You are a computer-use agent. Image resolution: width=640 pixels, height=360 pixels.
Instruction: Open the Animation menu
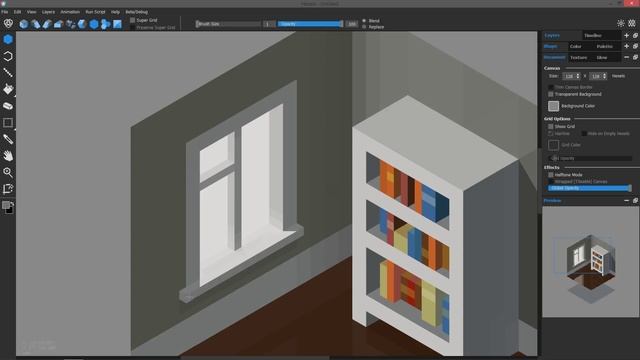[70, 12]
